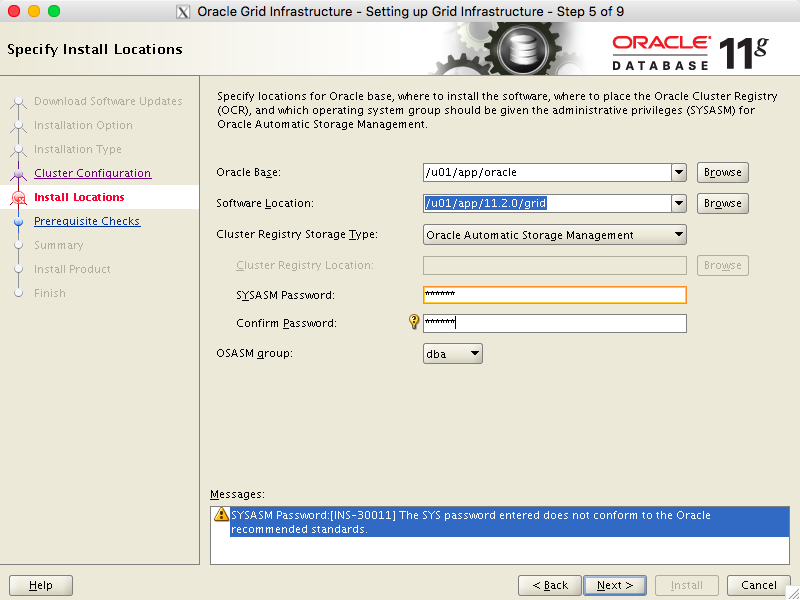
Task: Jump to the Prerequisite Checks step
Action: (87, 221)
